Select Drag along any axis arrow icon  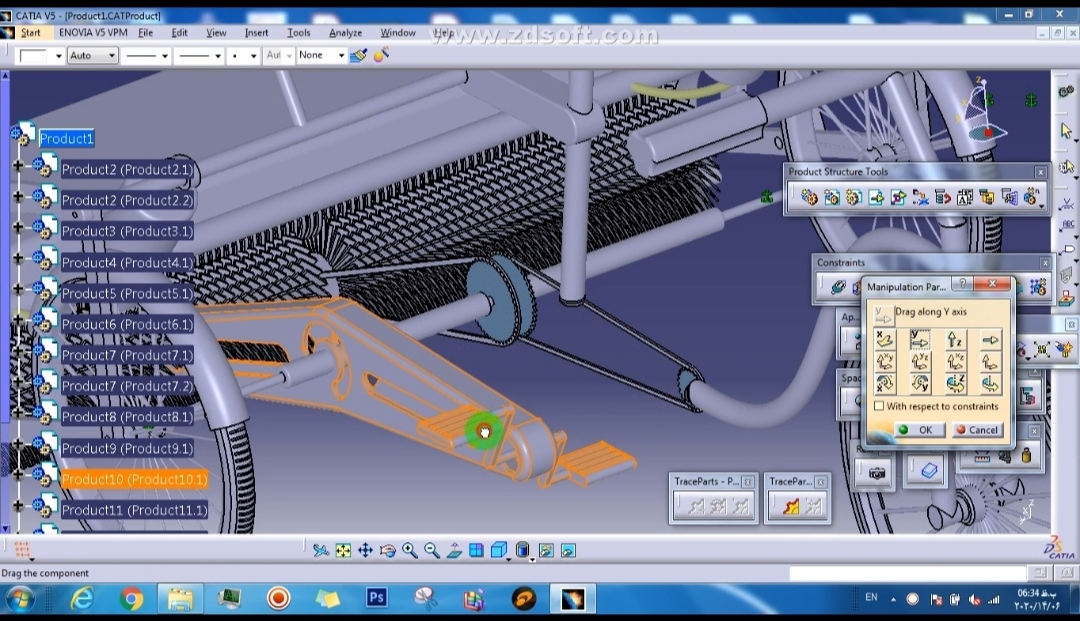coord(990,339)
